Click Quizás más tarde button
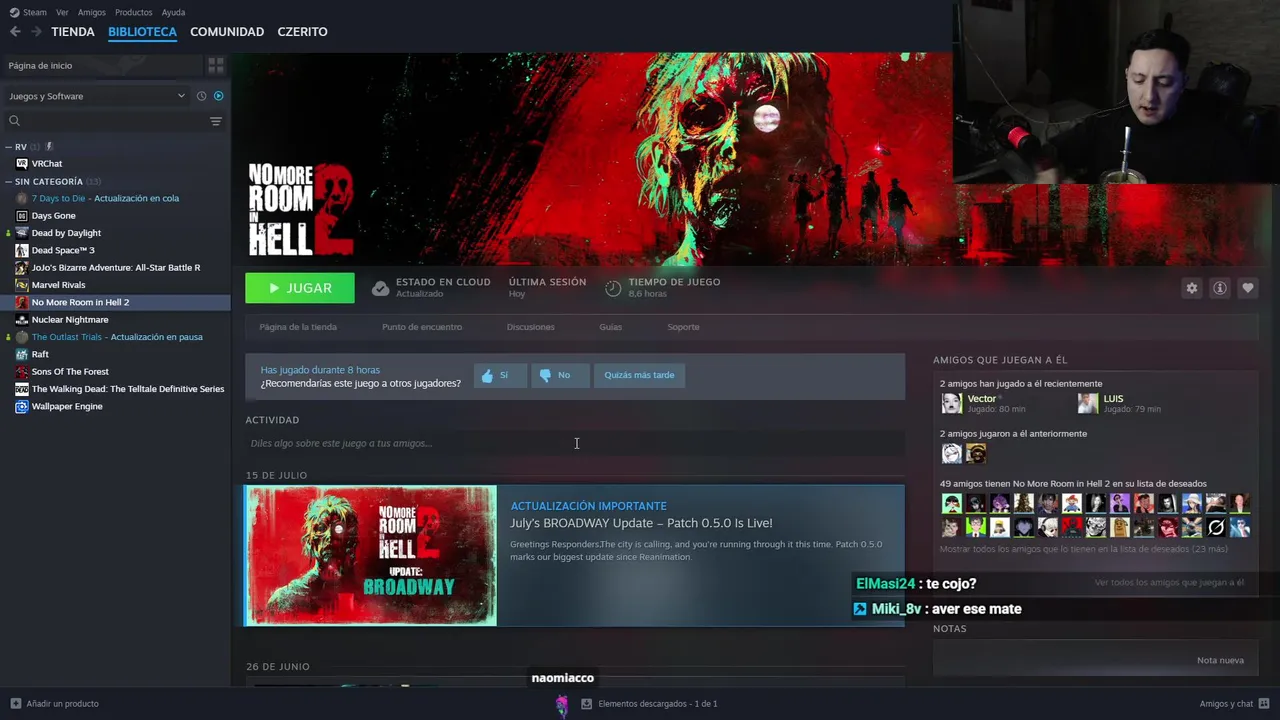 (x=639, y=375)
